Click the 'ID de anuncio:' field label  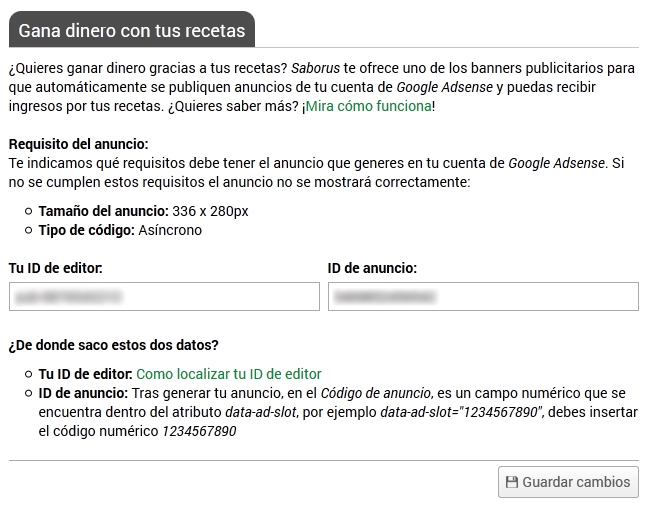(372, 268)
